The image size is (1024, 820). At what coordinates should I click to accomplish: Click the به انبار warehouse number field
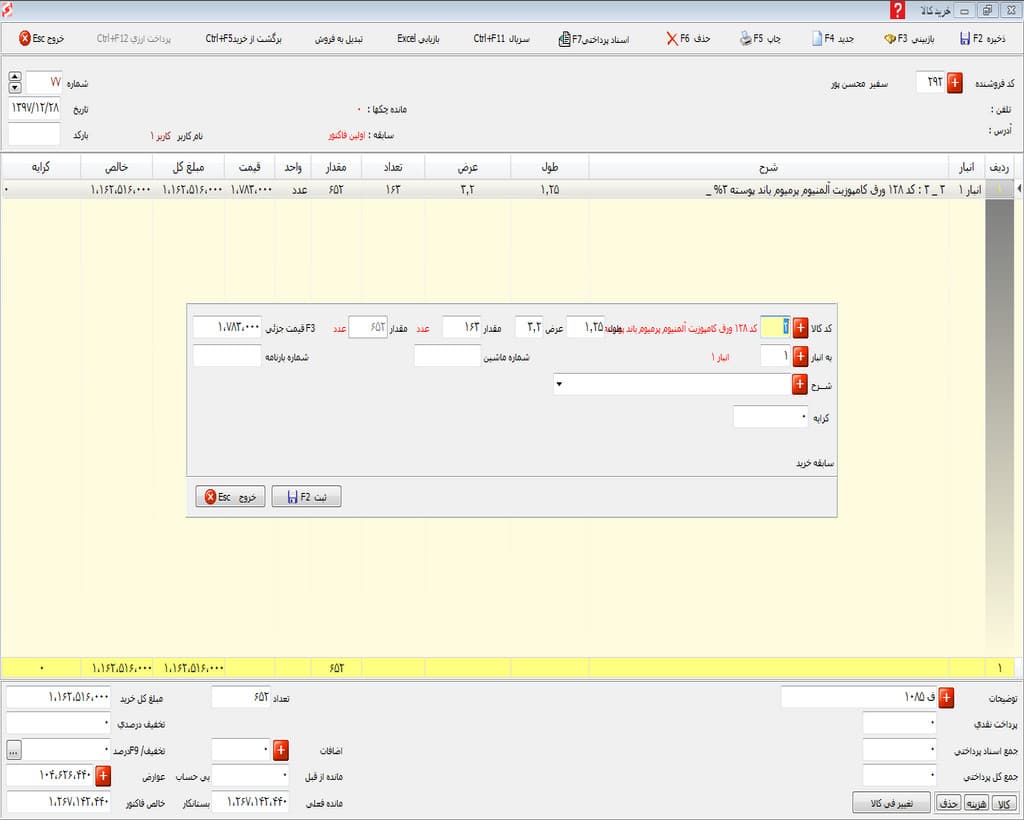776,356
